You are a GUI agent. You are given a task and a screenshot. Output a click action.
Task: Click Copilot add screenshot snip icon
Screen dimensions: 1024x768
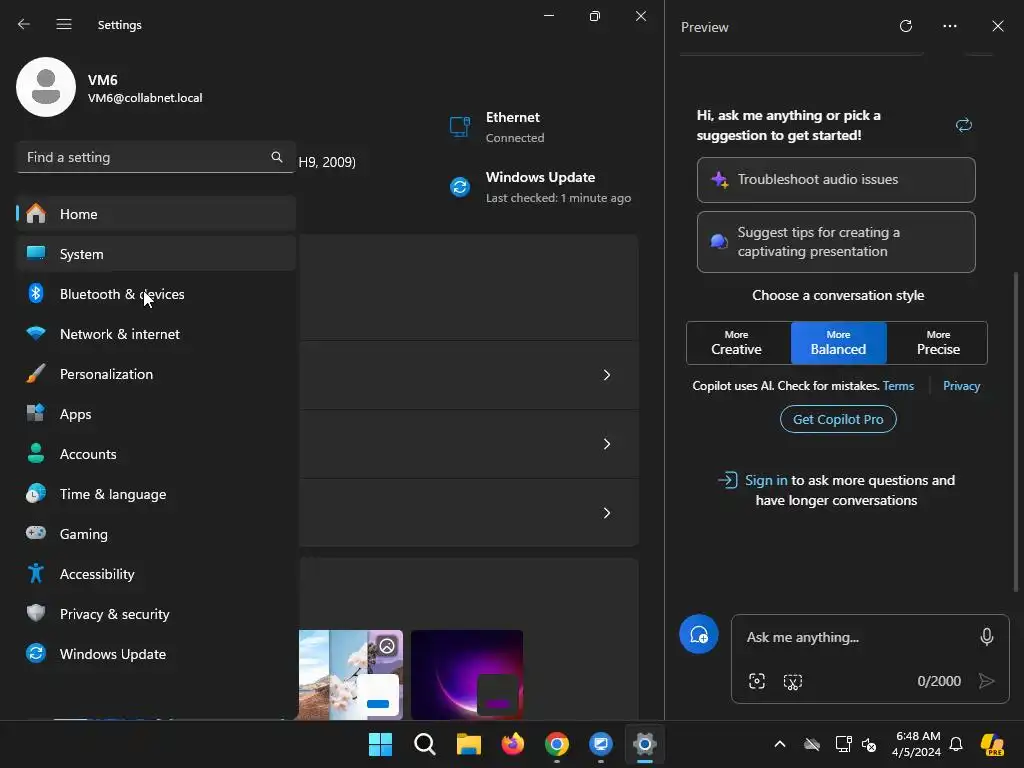(792, 682)
